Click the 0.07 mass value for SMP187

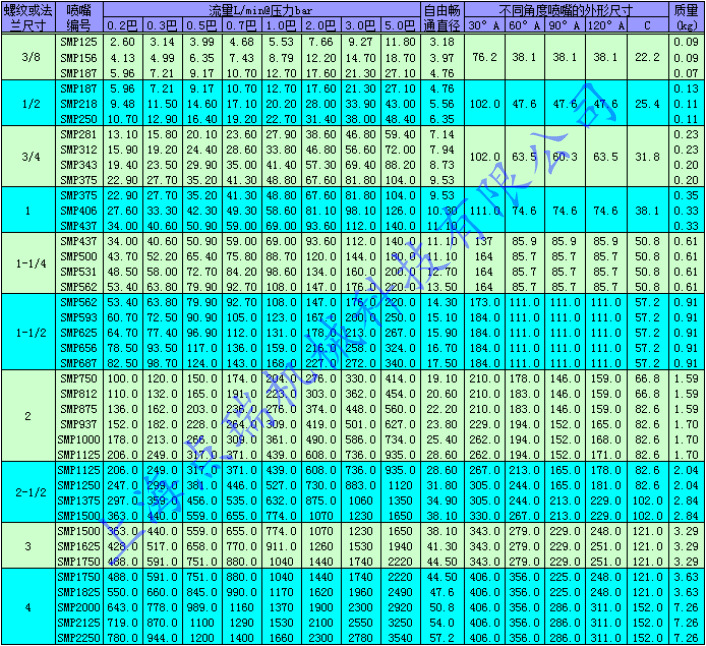[686, 73]
